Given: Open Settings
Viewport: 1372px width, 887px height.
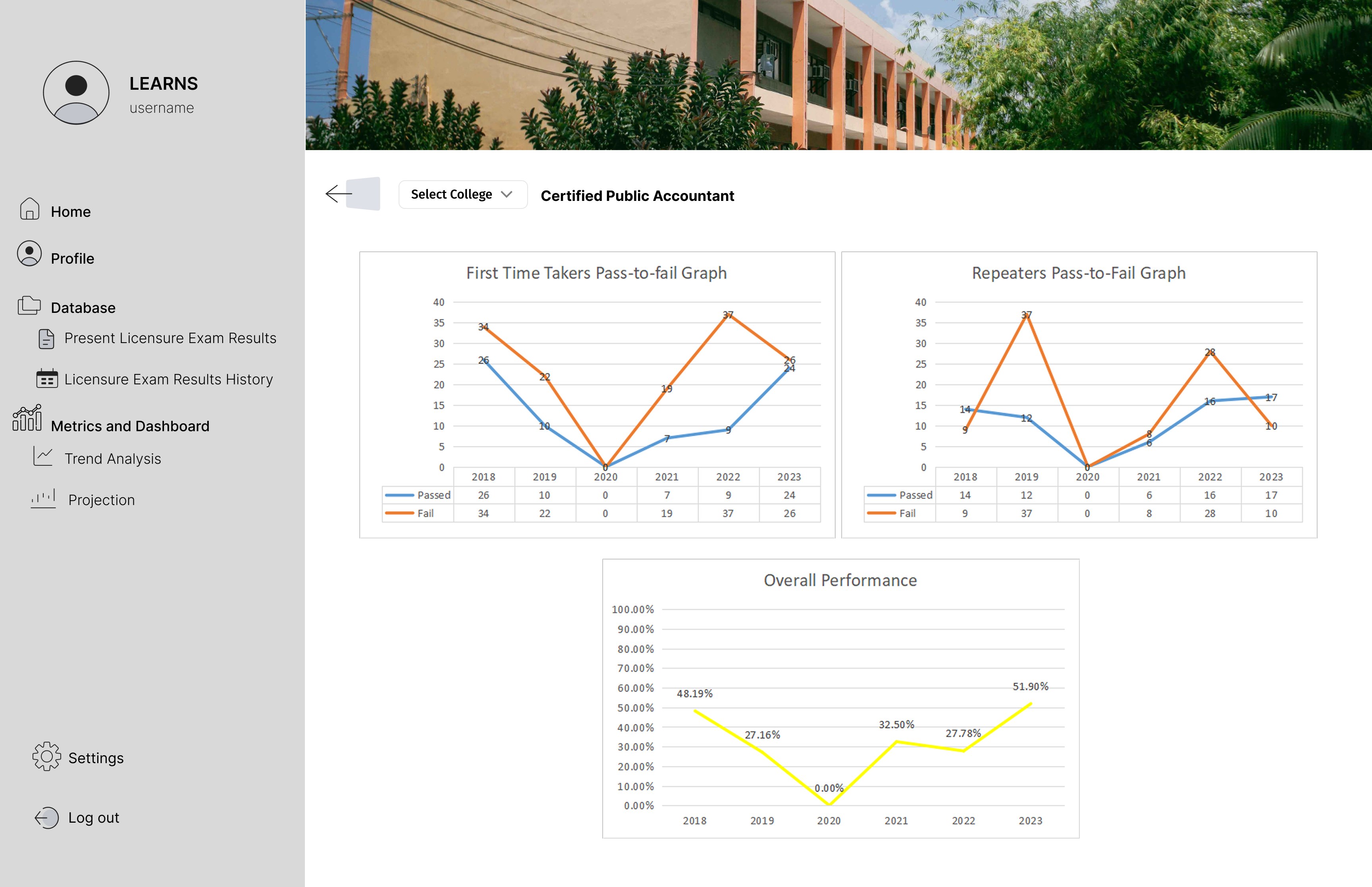Looking at the screenshot, I should click(96, 758).
